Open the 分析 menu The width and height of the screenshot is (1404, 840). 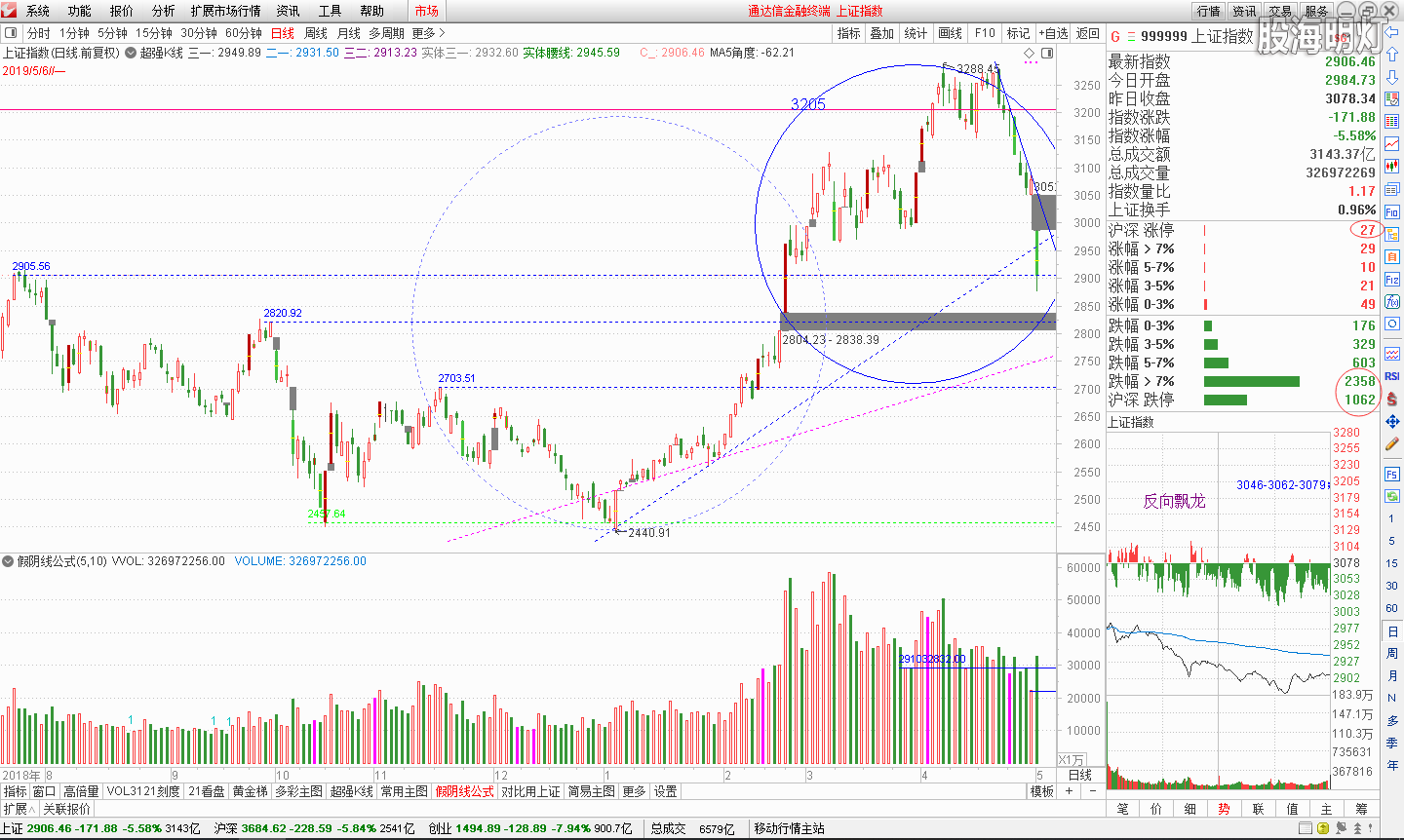coord(164,11)
